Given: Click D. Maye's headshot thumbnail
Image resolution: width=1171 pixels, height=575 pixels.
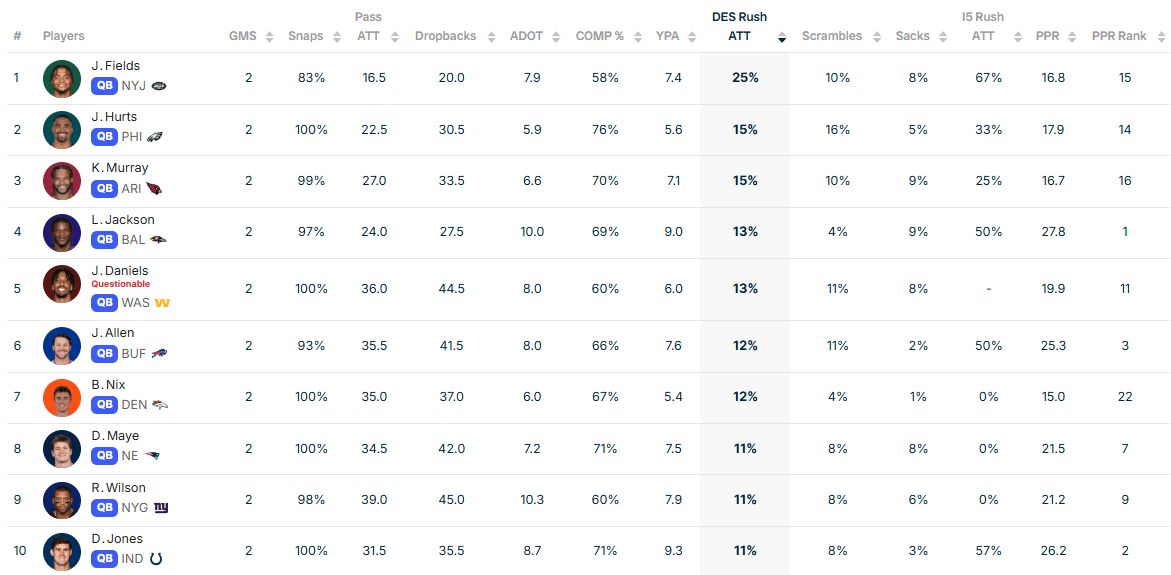Looking at the screenshot, I should tap(61, 449).
